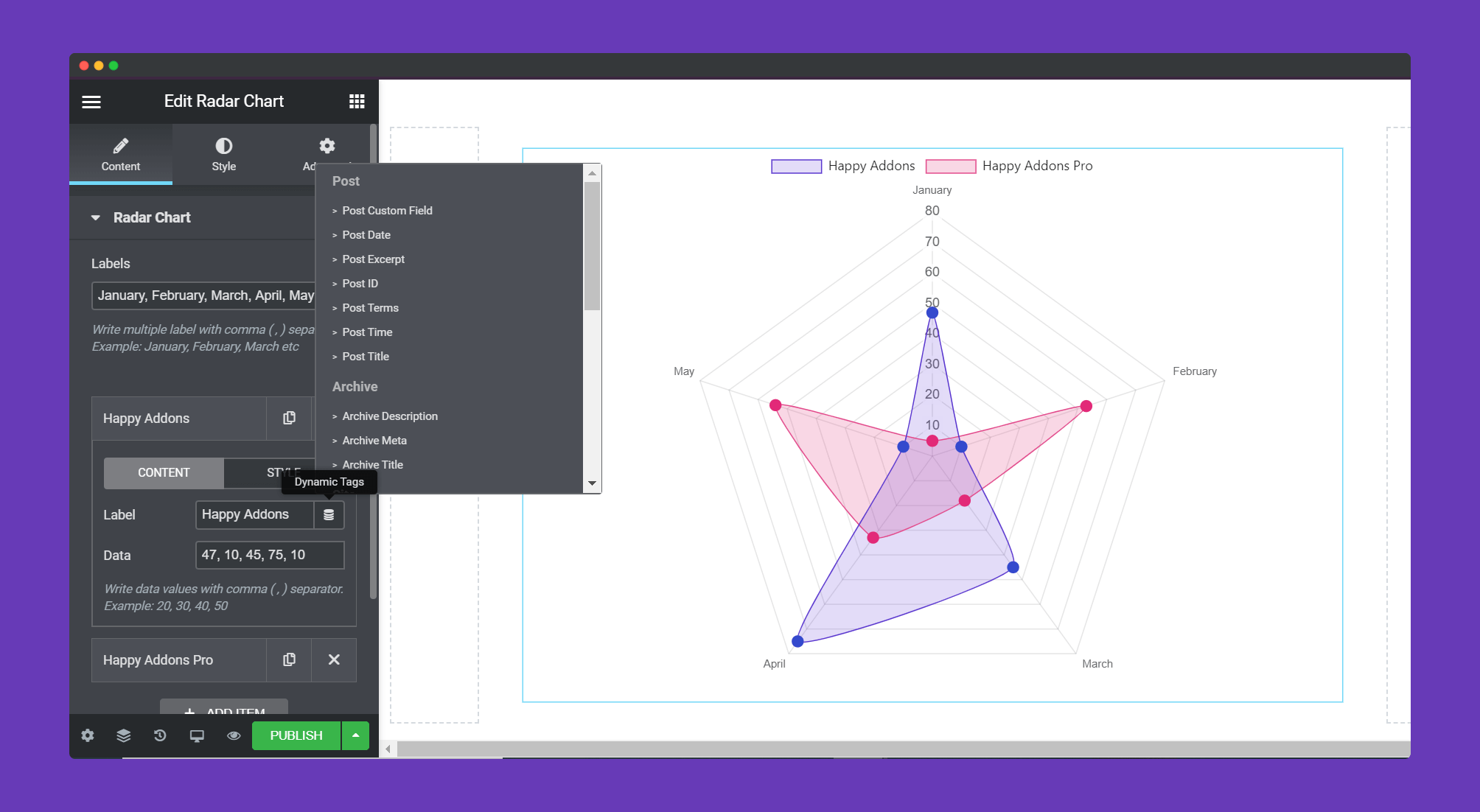Click the macOS green maximize dot
The height and width of the screenshot is (812, 1480).
pos(114,66)
